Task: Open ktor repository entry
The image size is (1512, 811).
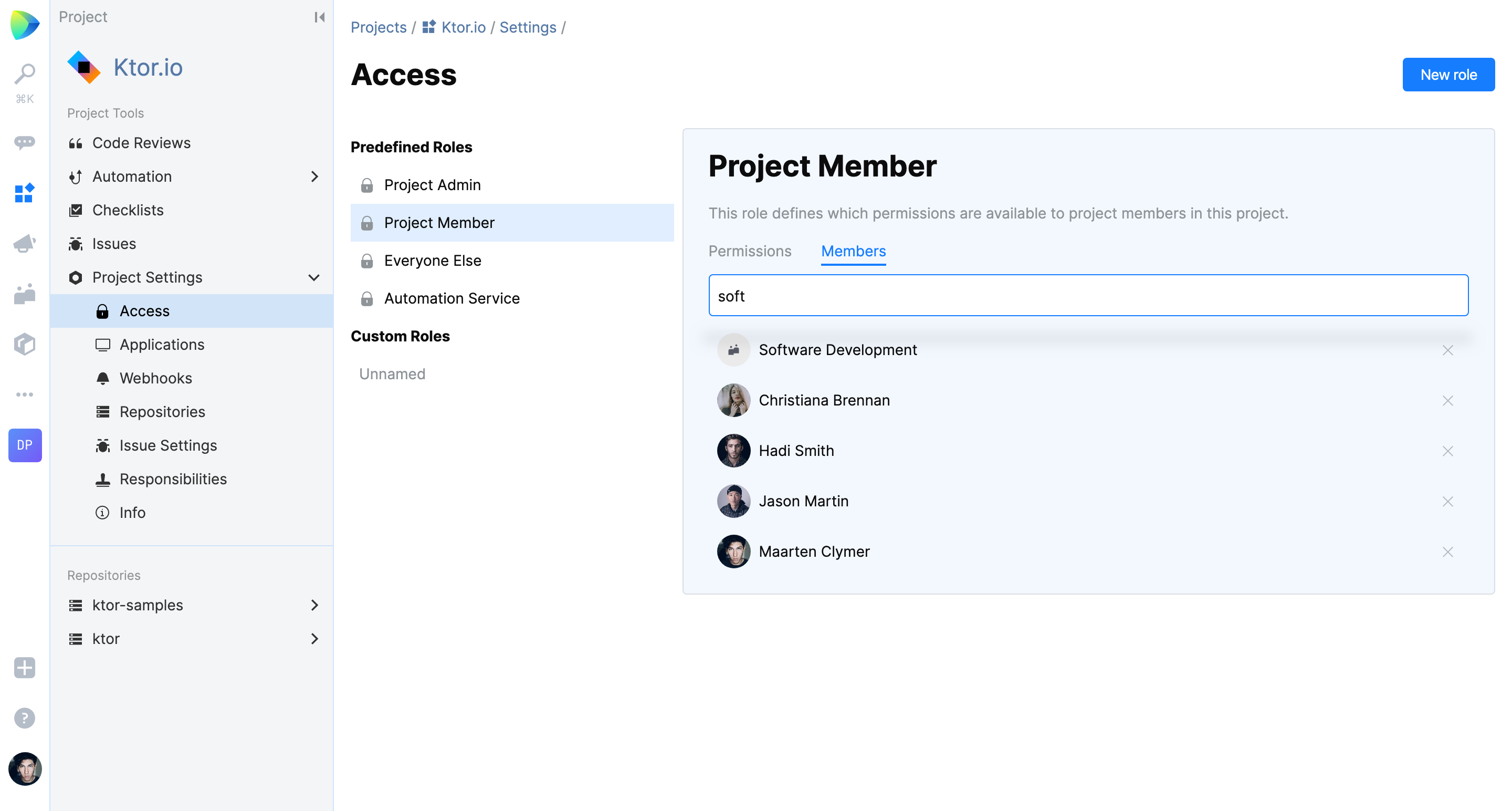Action: (106, 638)
